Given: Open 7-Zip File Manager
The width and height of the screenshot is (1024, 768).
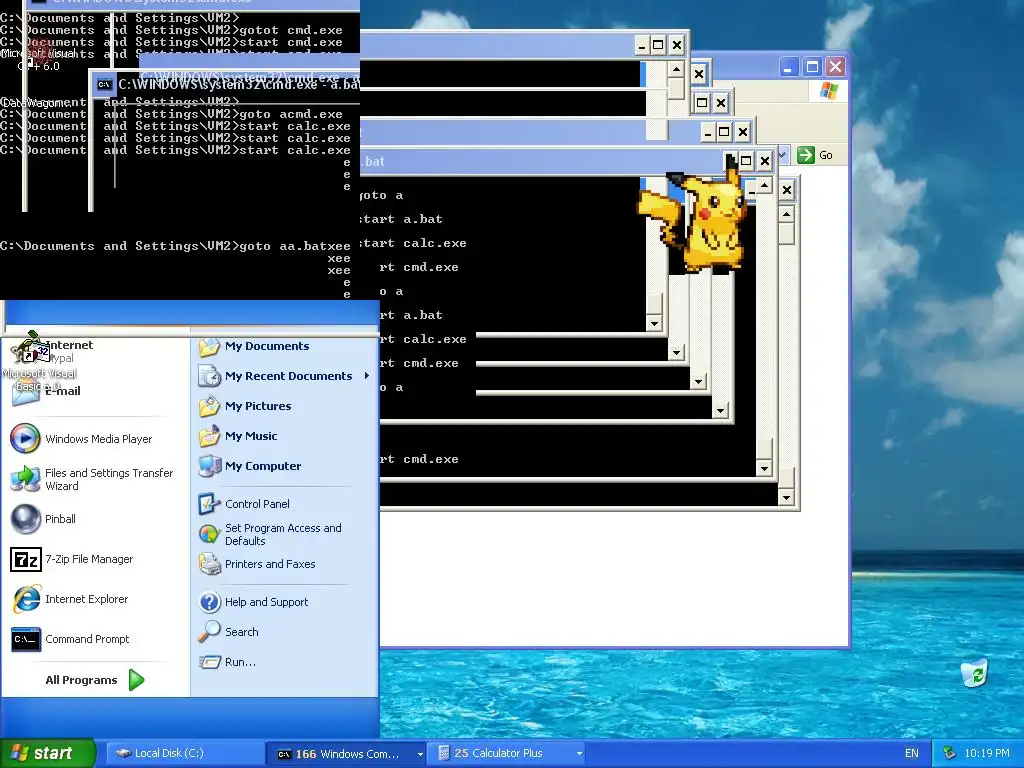Looking at the screenshot, I should [x=72, y=559].
